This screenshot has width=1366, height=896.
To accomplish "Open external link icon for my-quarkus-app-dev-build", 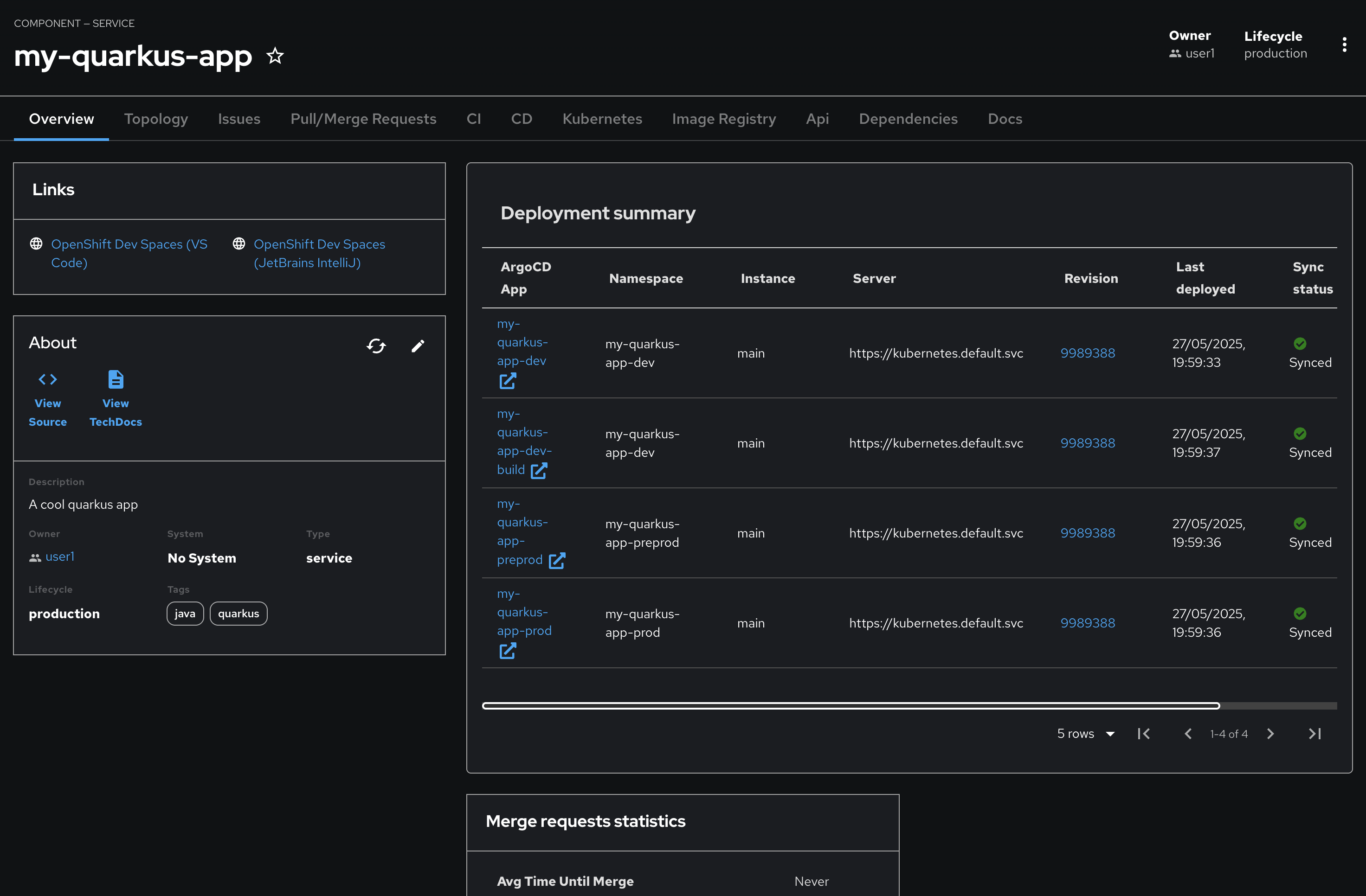I will tap(539, 470).
